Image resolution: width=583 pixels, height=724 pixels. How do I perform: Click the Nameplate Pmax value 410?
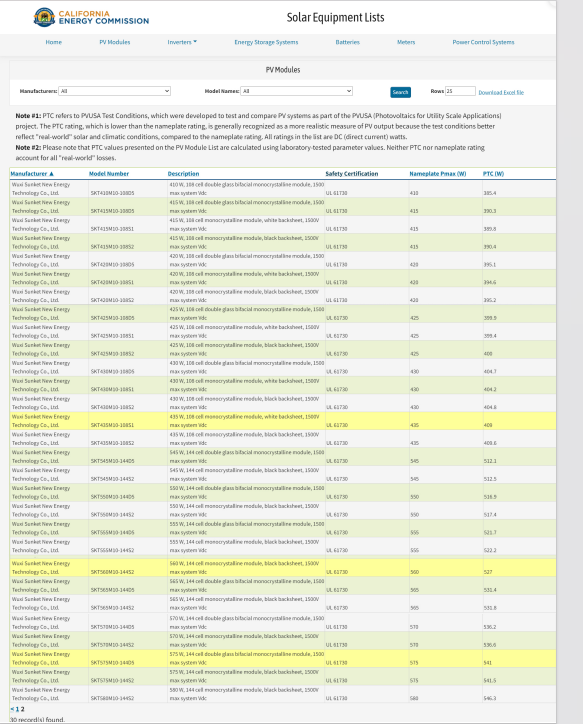pos(414,193)
